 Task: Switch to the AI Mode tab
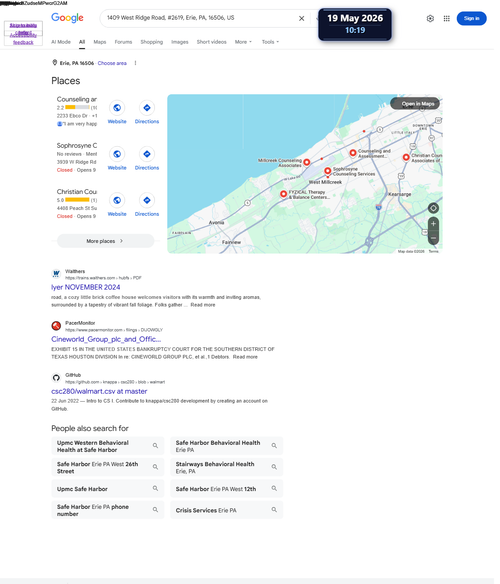point(61,42)
